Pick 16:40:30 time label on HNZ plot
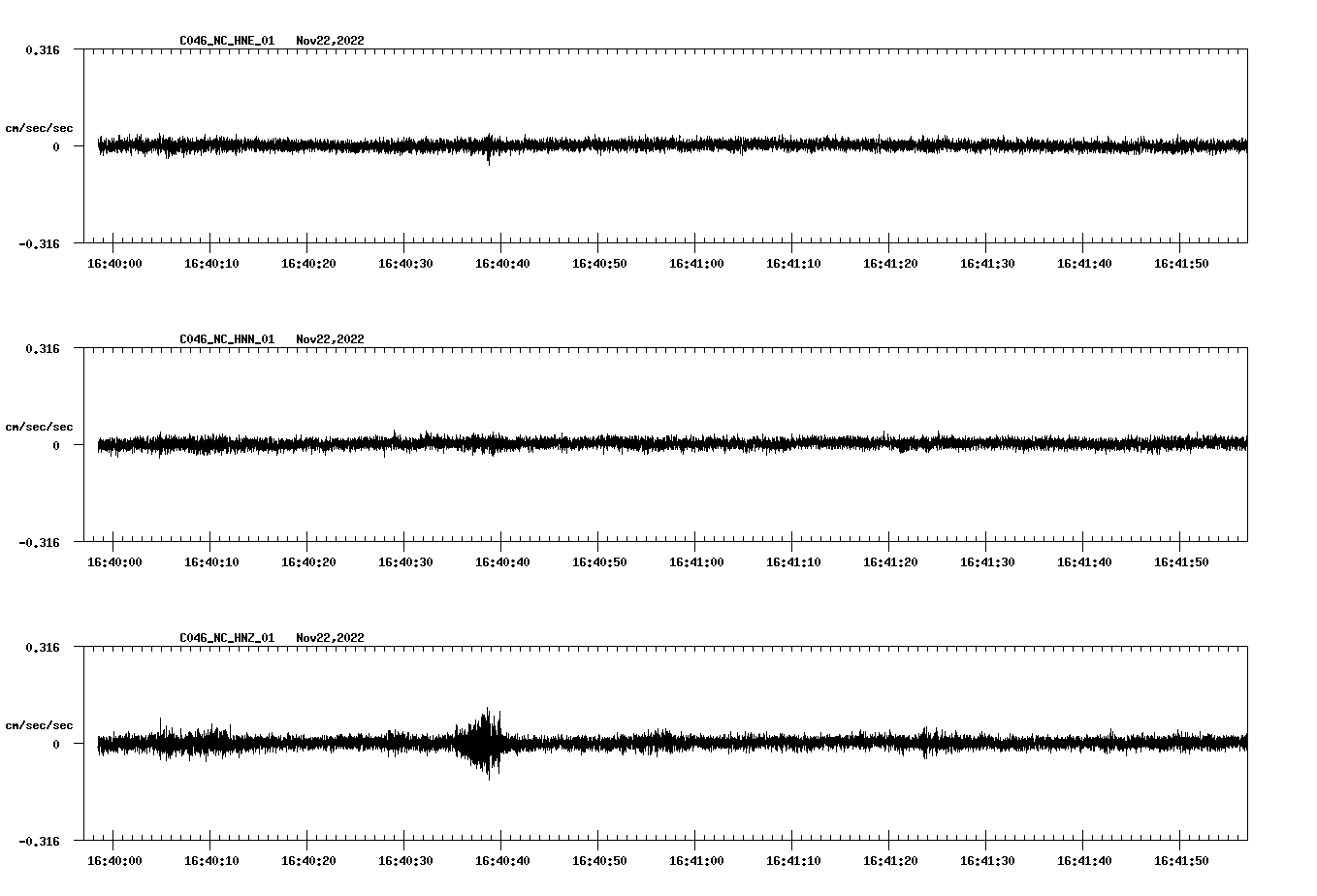The height and width of the screenshot is (896, 1317). coord(405,861)
